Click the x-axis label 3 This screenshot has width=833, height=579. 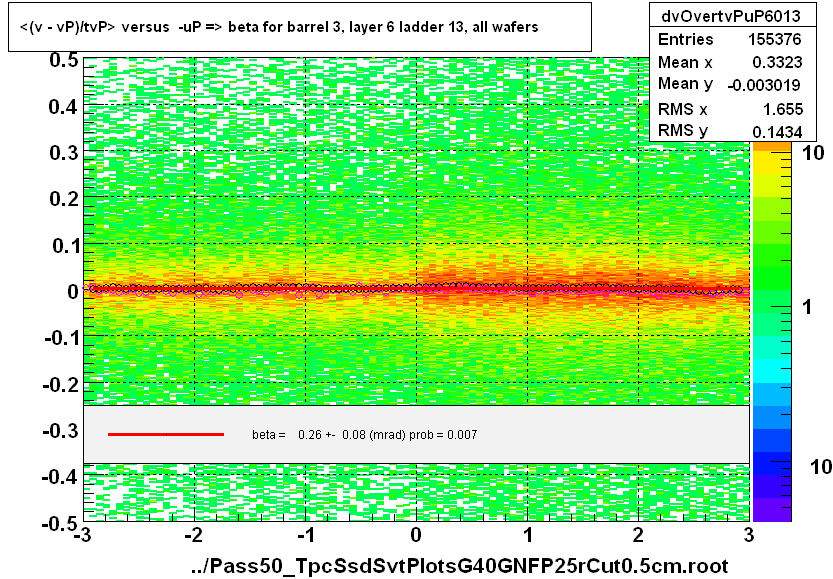pyautogui.click(x=749, y=535)
